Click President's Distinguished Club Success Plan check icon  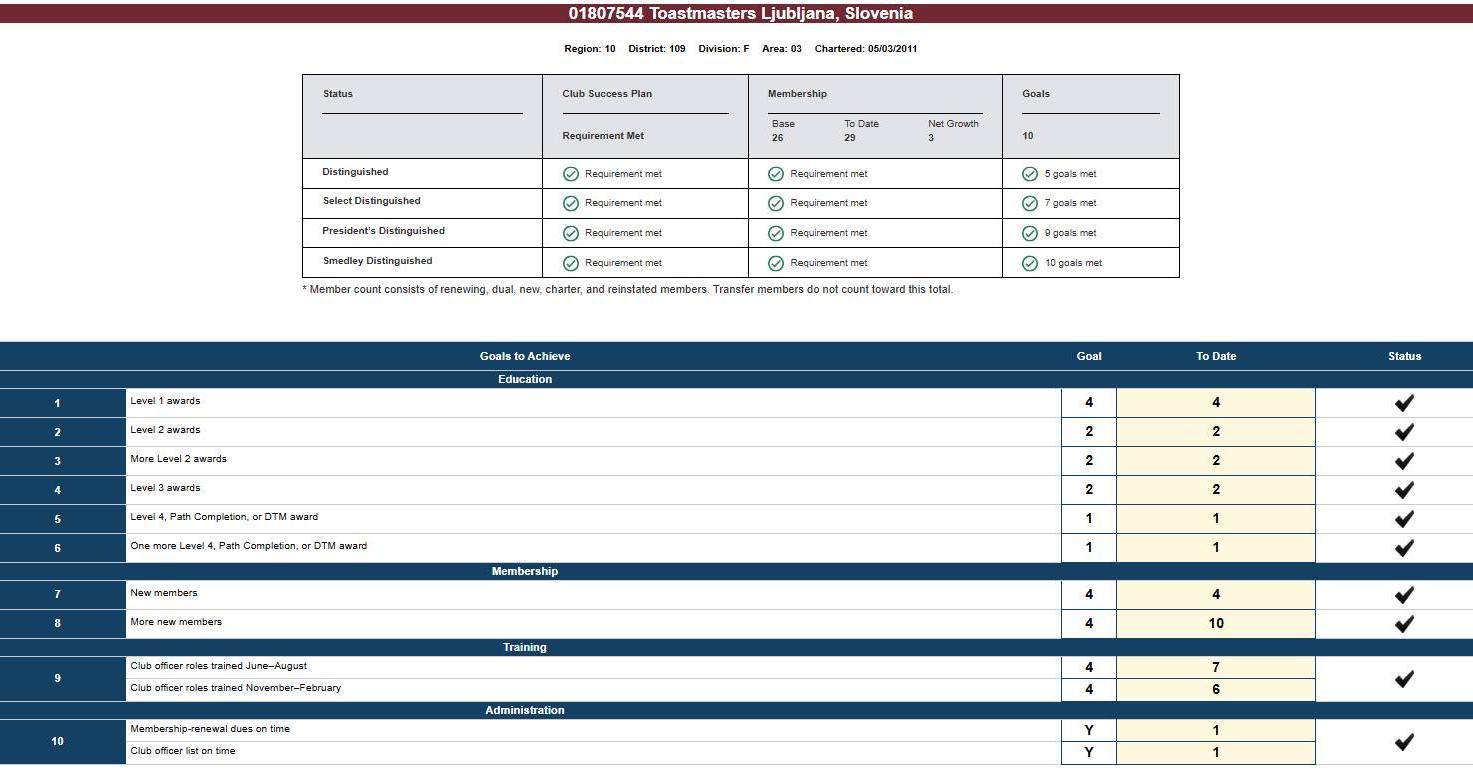click(571, 233)
